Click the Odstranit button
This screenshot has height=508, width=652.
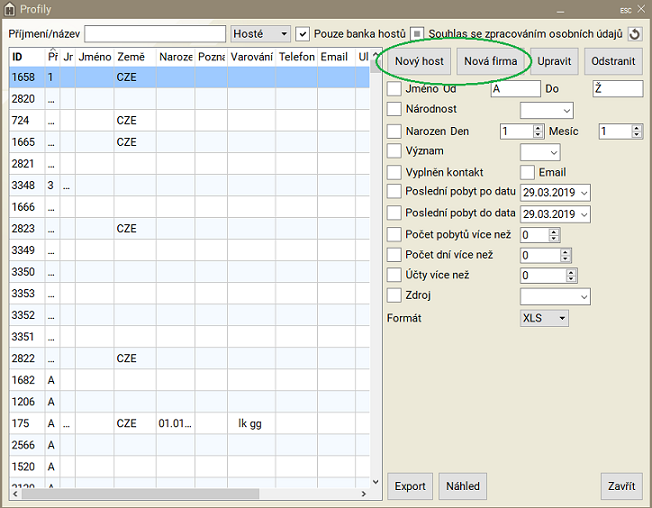pyautogui.click(x=613, y=61)
